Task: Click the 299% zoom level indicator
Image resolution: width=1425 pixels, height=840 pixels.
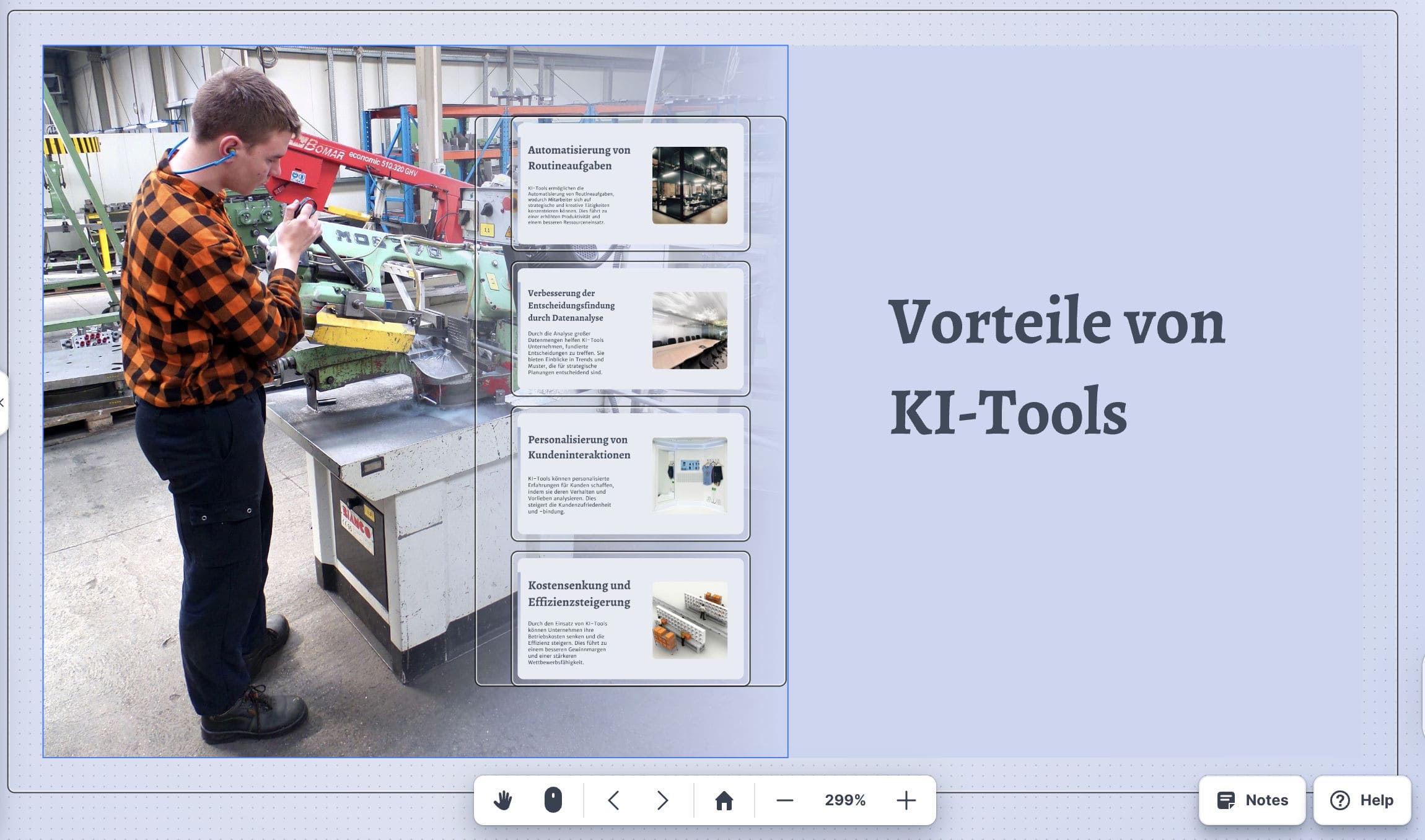Action: pyautogui.click(x=844, y=800)
